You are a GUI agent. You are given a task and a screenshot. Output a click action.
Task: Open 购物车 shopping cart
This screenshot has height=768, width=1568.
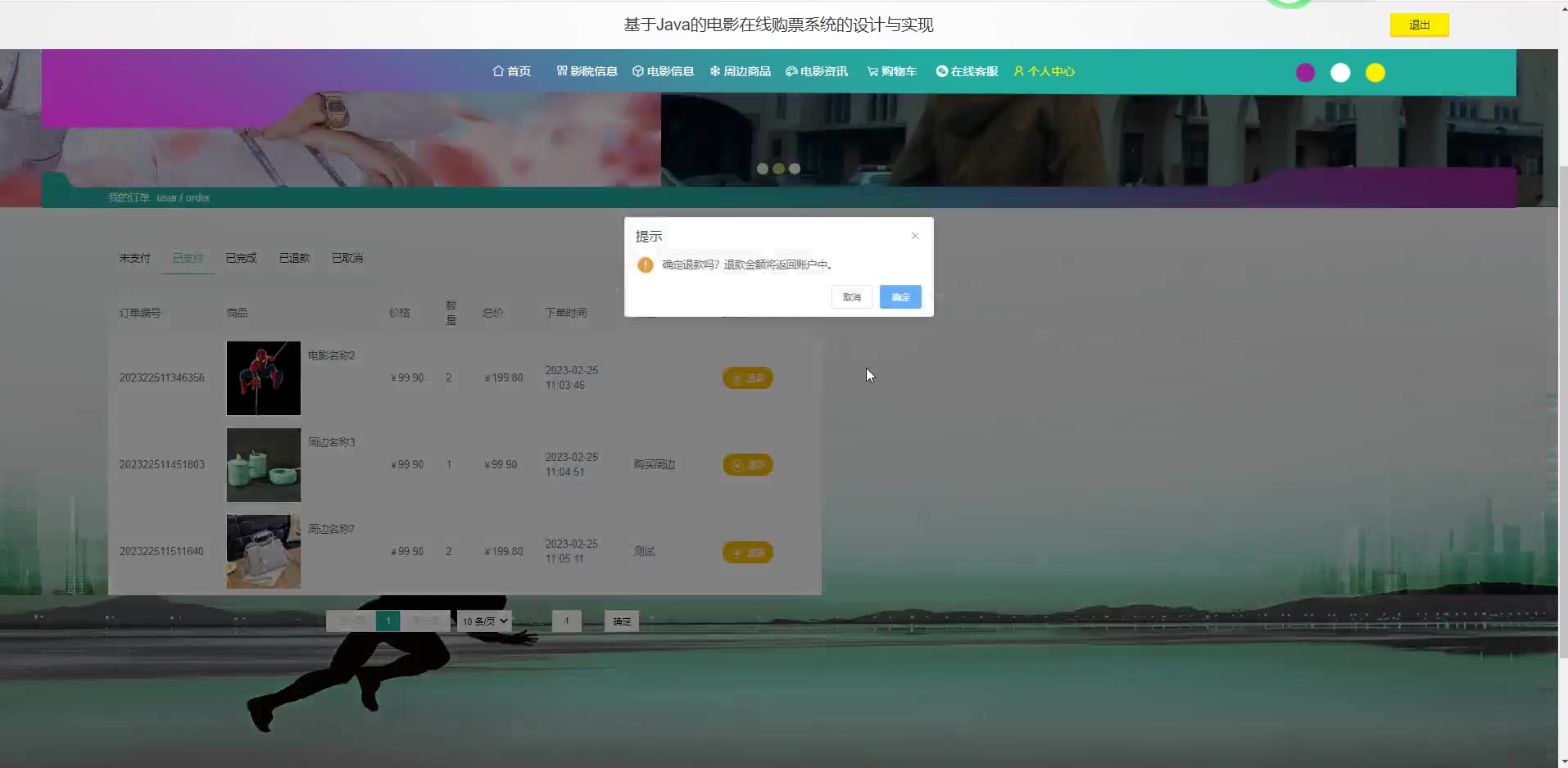(x=892, y=71)
